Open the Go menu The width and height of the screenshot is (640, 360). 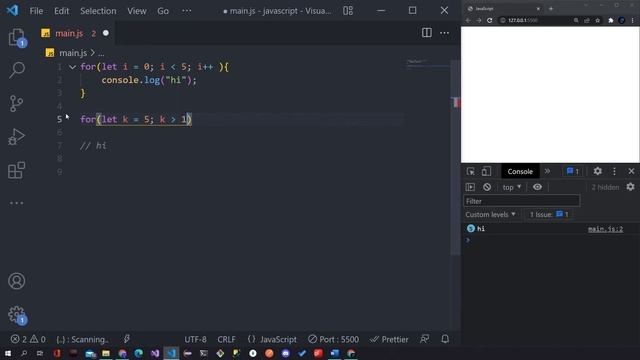pos(163,11)
